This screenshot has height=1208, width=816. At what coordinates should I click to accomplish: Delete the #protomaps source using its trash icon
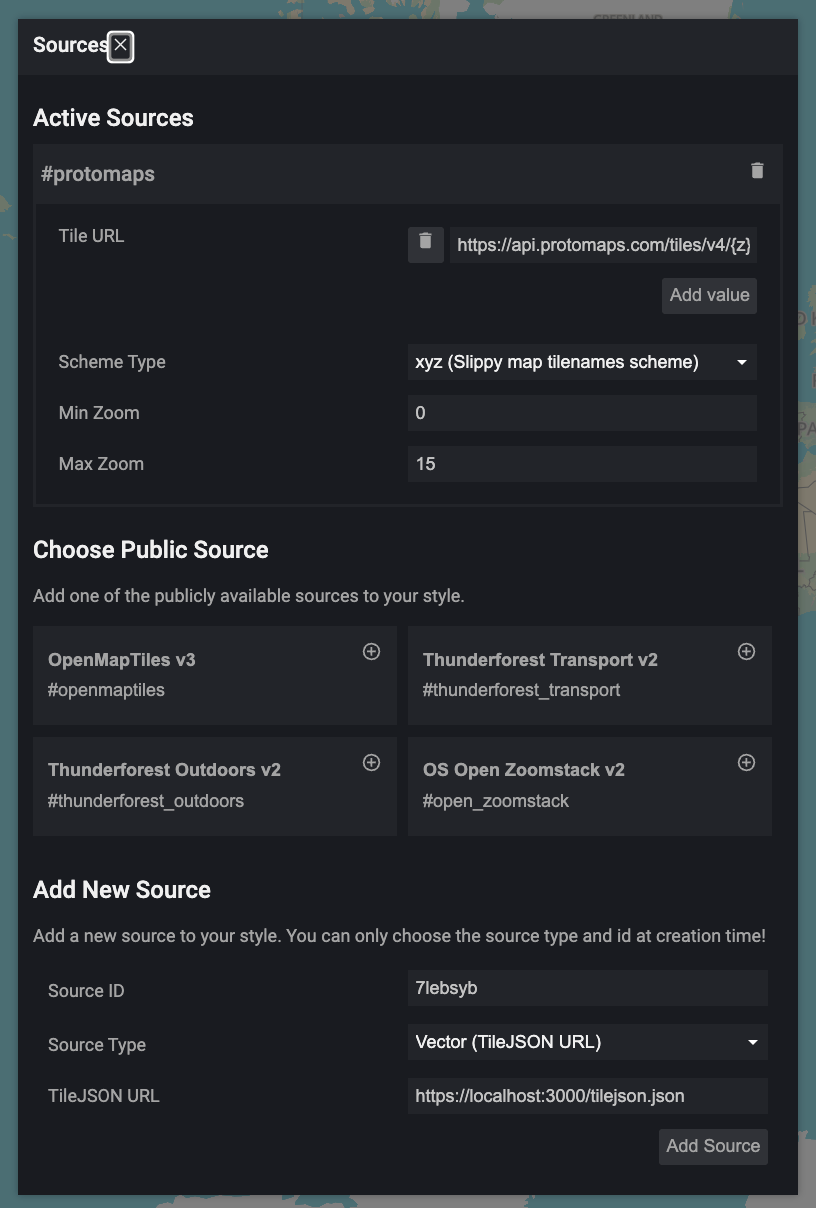pyautogui.click(x=757, y=172)
